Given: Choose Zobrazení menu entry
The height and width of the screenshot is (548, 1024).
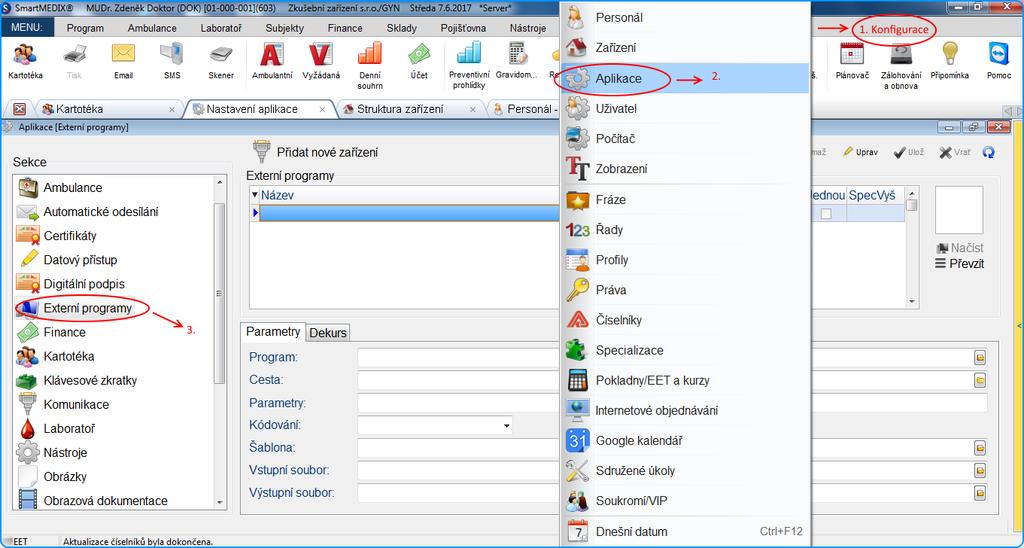Looking at the screenshot, I should point(686,169).
